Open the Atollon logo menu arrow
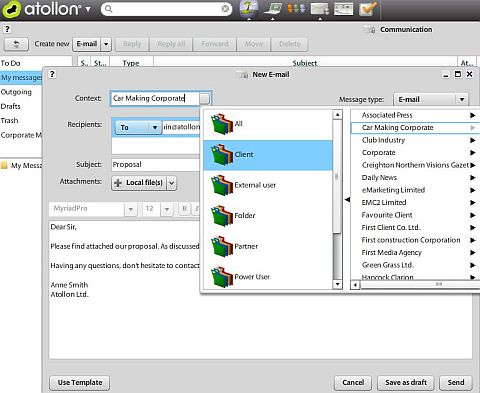The width and height of the screenshot is (480, 393). click(x=88, y=9)
